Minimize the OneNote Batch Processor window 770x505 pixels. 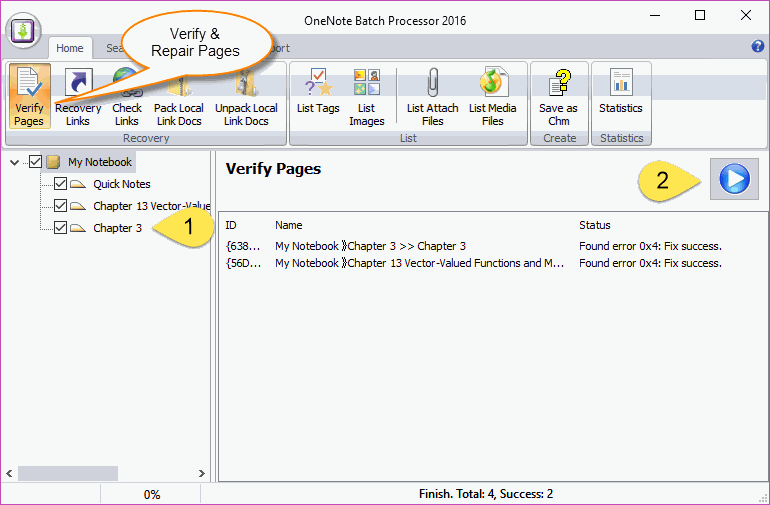[x=655, y=15]
